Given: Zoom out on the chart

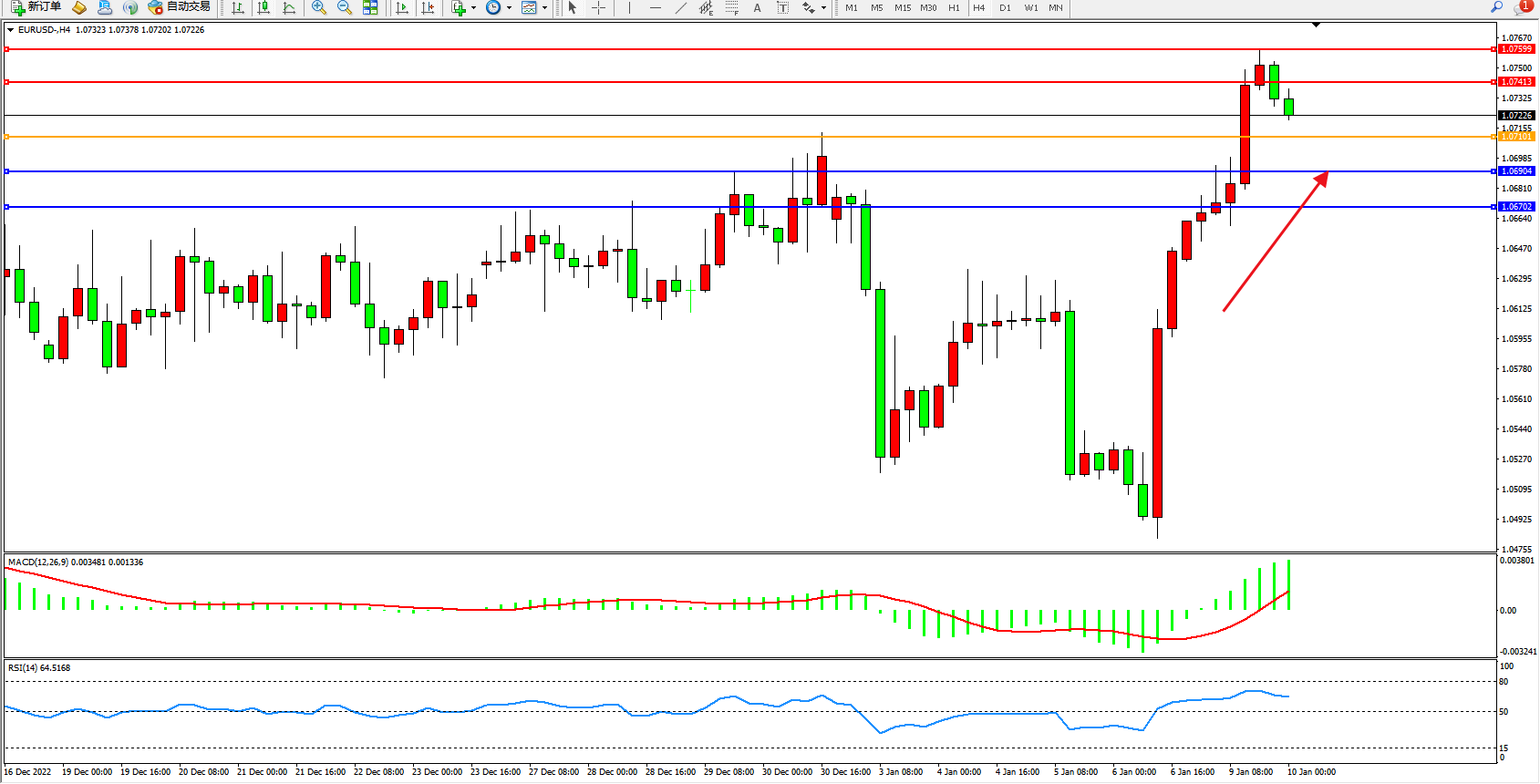Looking at the screenshot, I should pyautogui.click(x=345, y=7).
